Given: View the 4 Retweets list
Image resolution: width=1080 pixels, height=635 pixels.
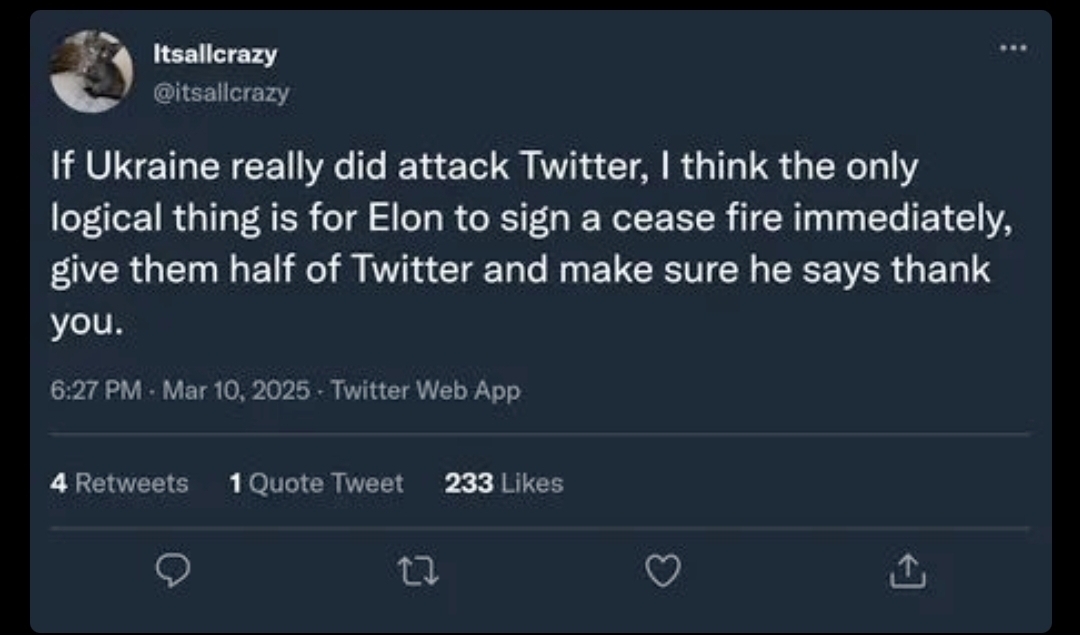Looking at the screenshot, I should click(x=120, y=483).
